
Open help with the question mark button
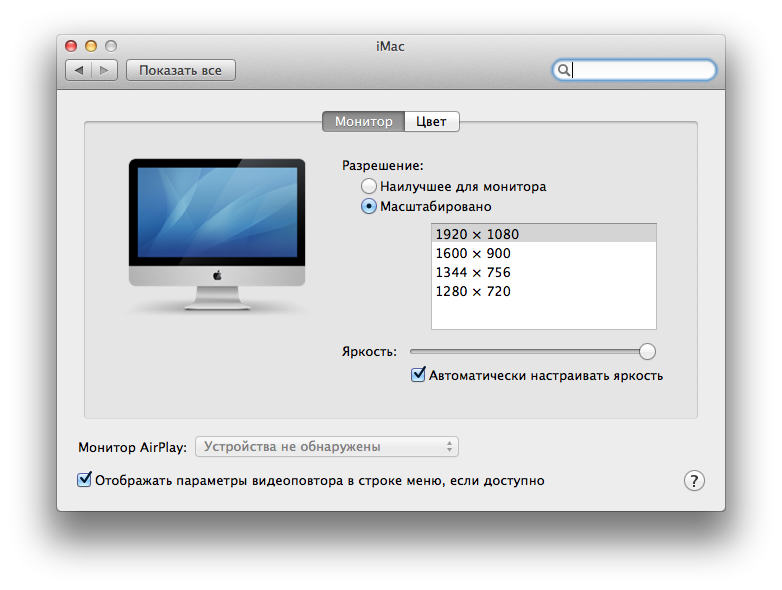pos(694,481)
